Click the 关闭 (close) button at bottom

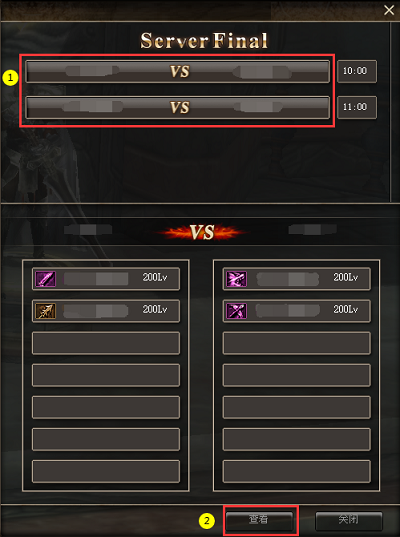(349, 521)
